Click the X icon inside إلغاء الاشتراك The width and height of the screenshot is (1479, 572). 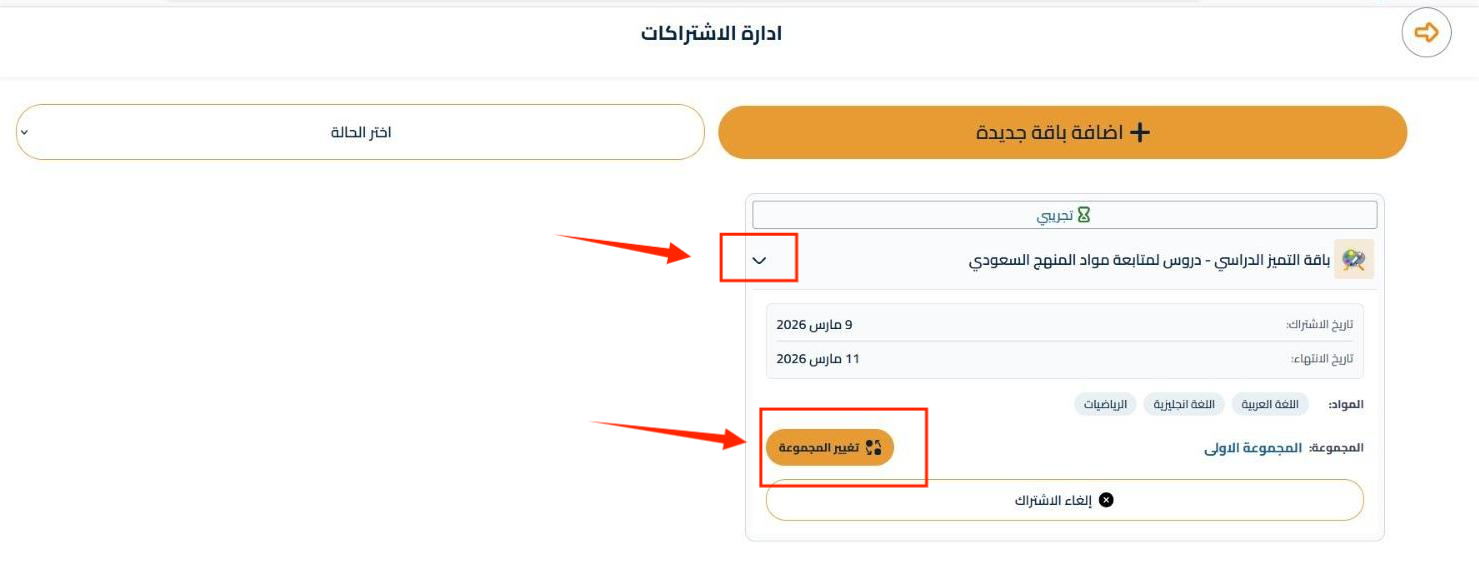(1106, 500)
